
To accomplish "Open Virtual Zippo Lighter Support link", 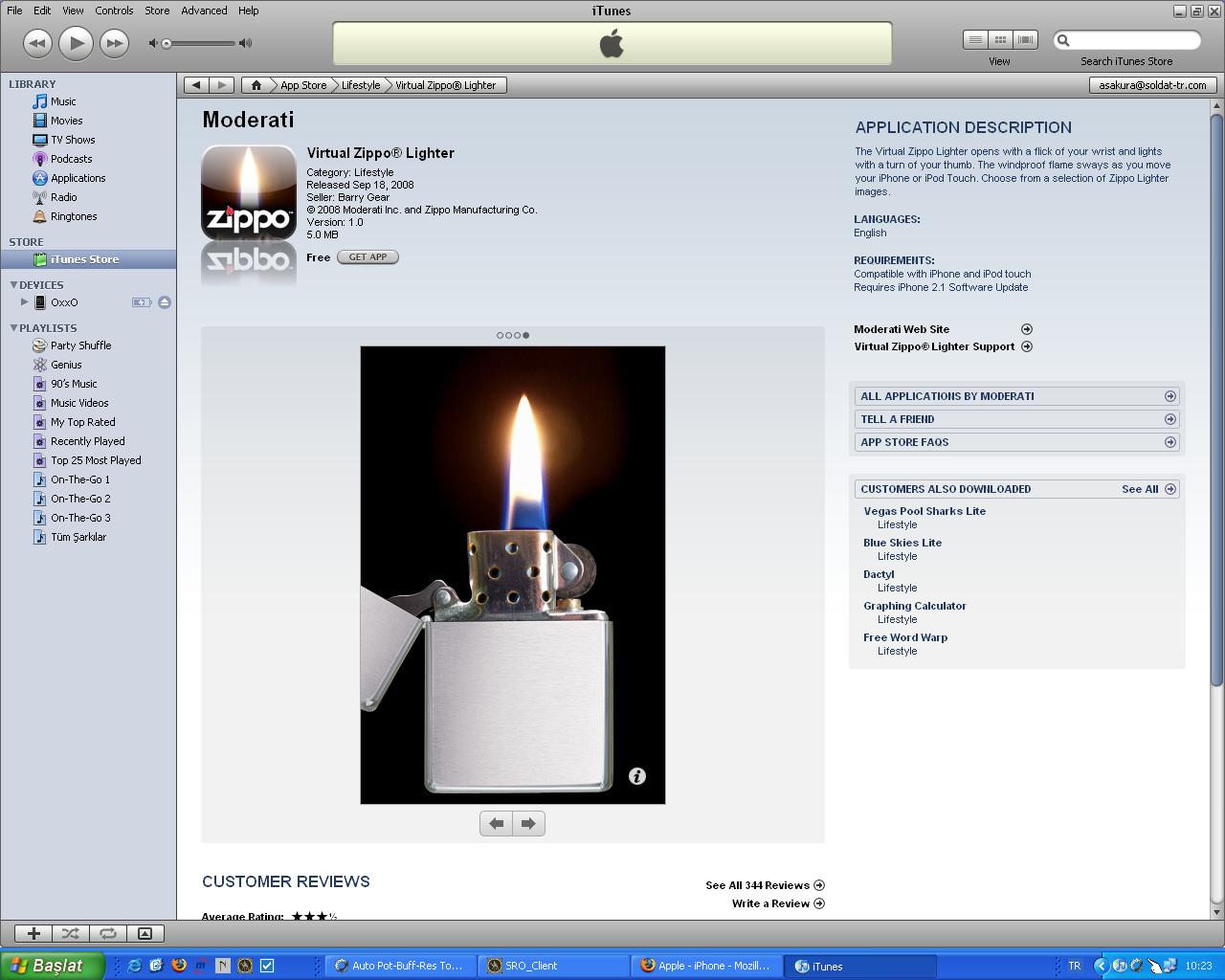I will pos(943,346).
